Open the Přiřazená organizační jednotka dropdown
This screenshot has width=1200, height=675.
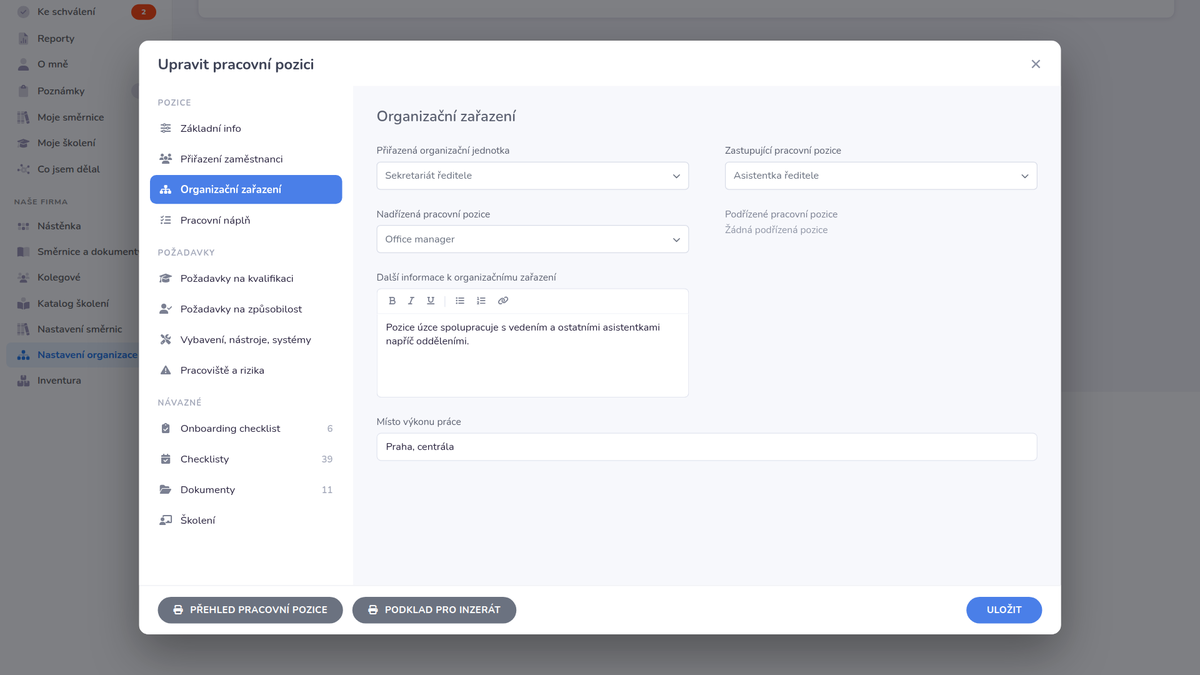533,176
